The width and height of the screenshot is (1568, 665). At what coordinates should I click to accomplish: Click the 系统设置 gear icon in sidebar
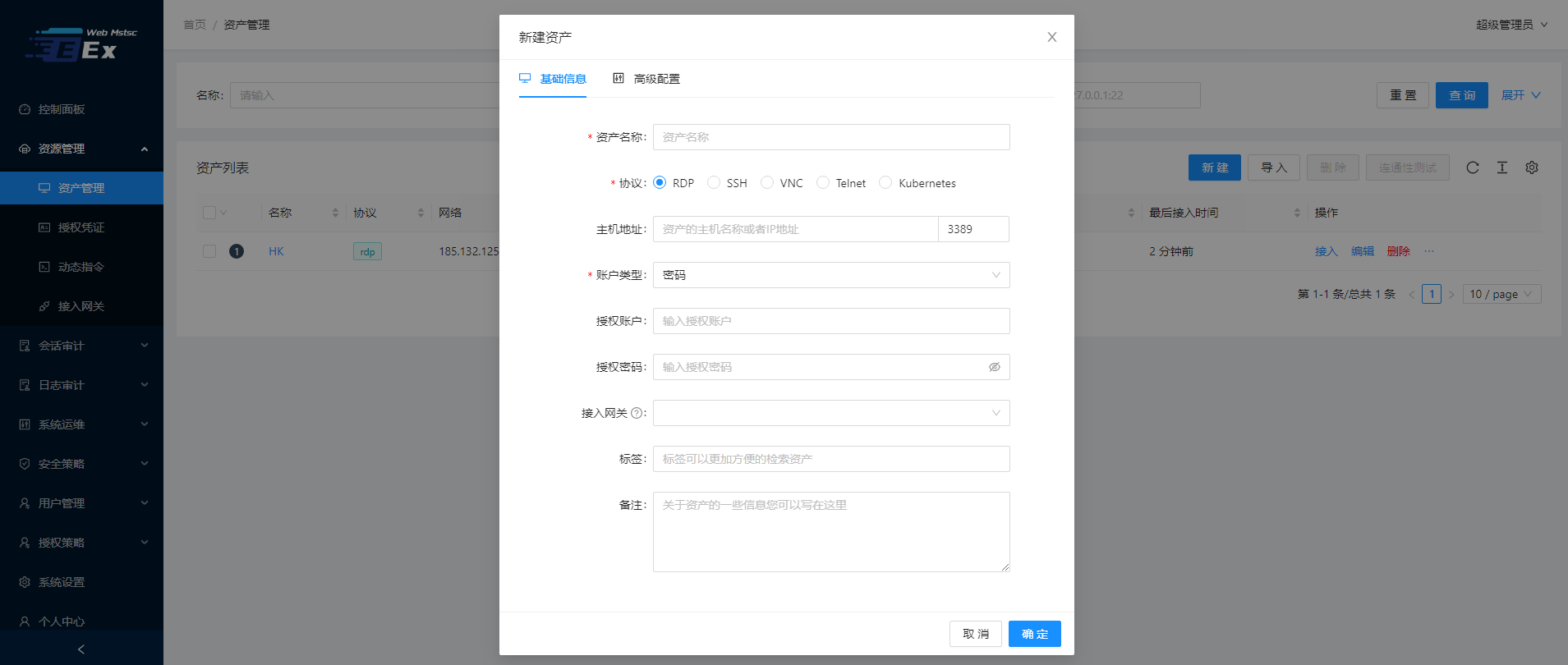pyautogui.click(x=25, y=582)
